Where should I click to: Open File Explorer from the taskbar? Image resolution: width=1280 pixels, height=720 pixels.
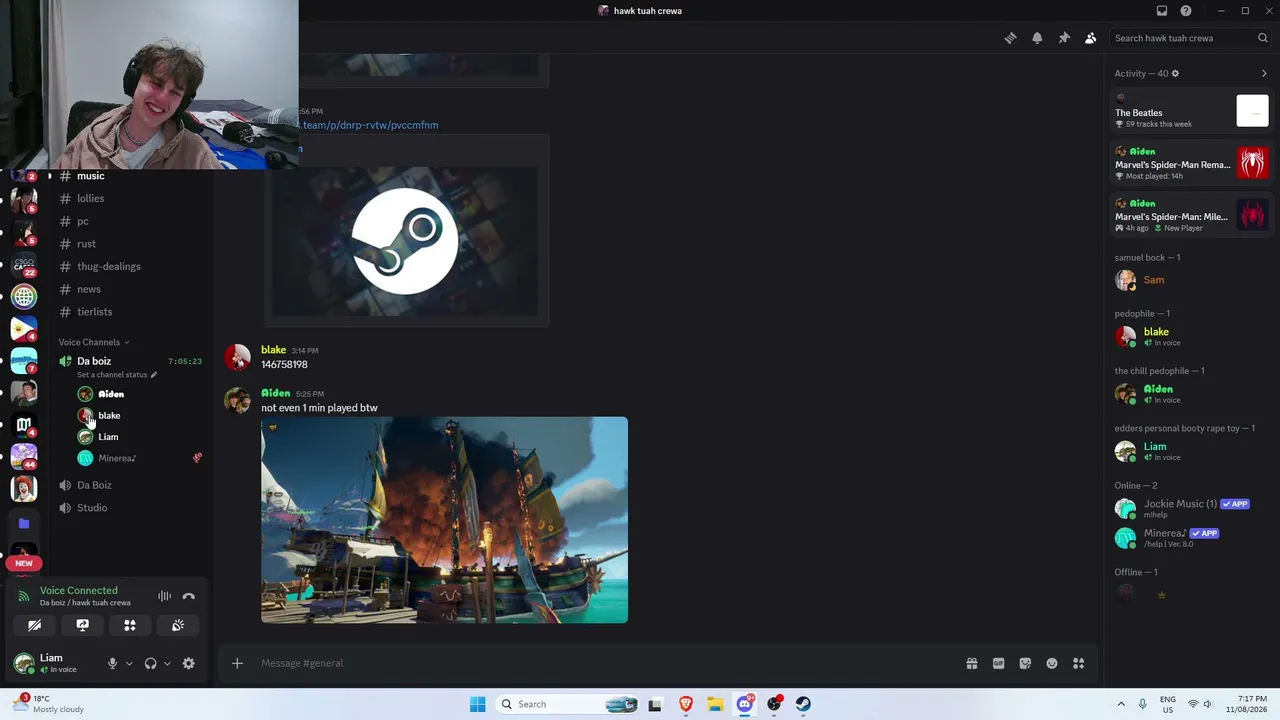[x=714, y=704]
